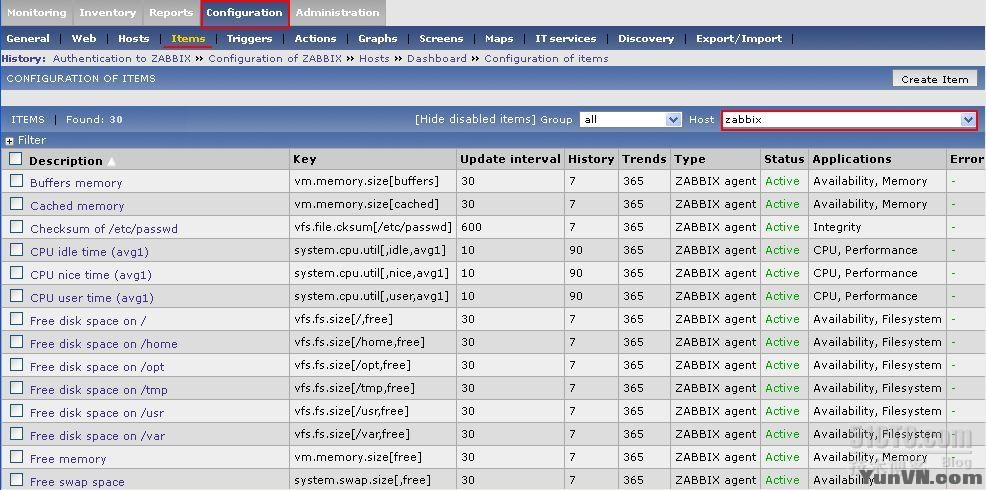The width and height of the screenshot is (986, 490).
Task: Click Hide disabled items link
Action: (475, 119)
